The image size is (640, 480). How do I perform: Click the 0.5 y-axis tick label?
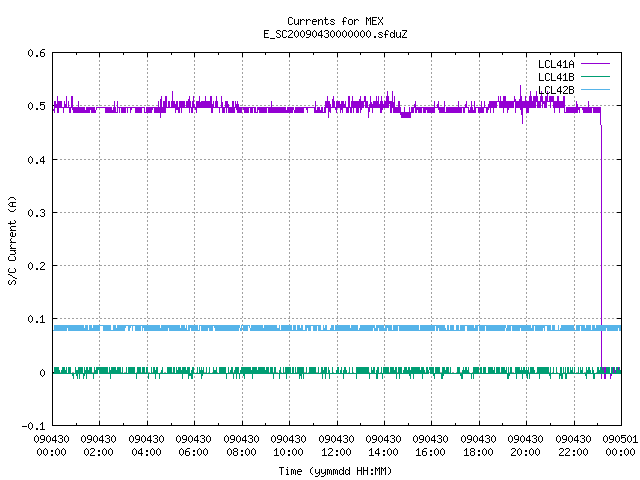tap(36, 106)
